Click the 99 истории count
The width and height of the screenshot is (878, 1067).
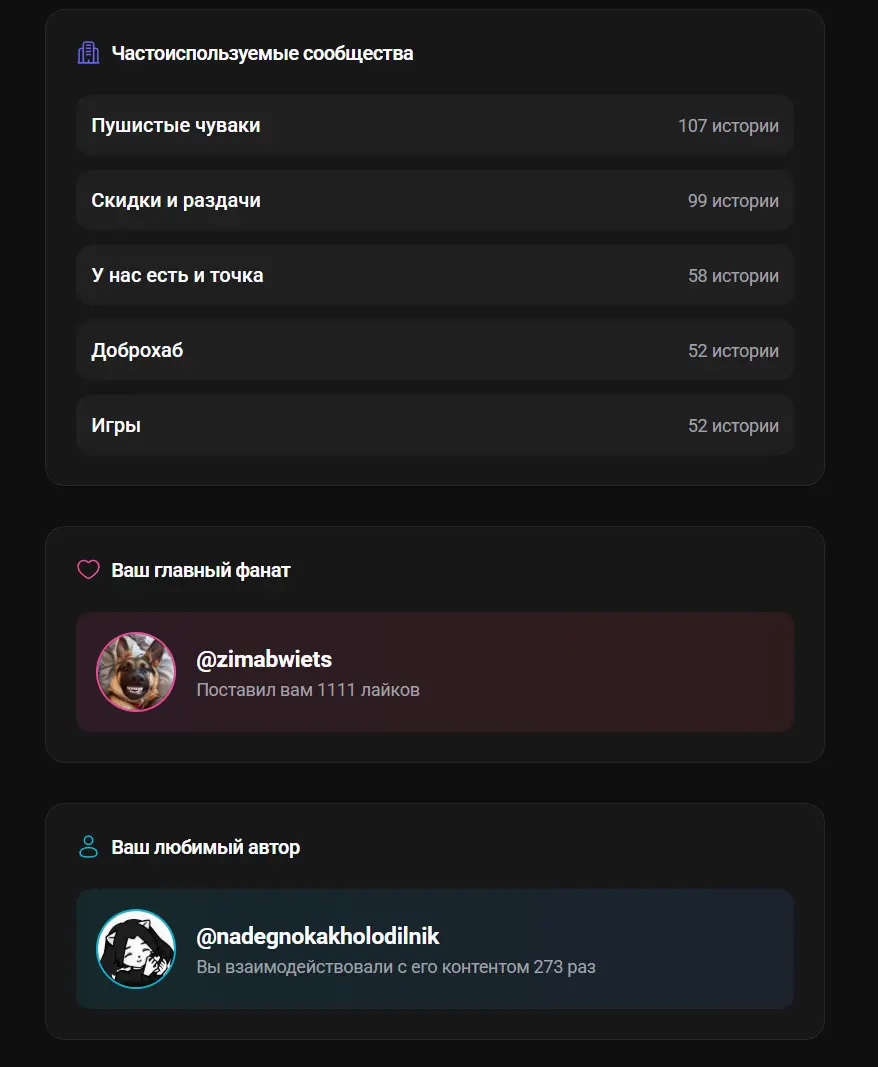(x=733, y=201)
